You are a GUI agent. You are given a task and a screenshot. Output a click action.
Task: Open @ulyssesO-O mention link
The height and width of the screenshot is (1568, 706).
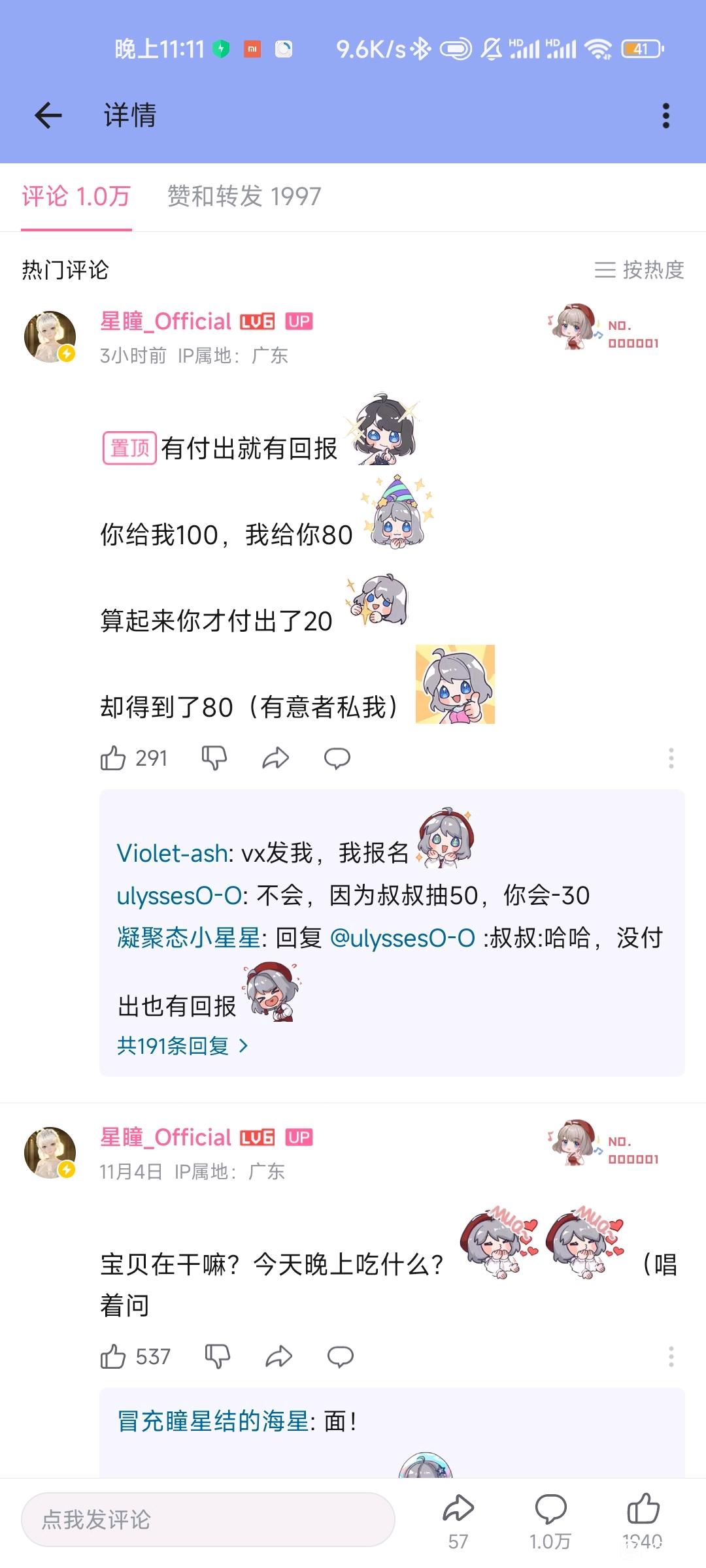click(x=403, y=938)
